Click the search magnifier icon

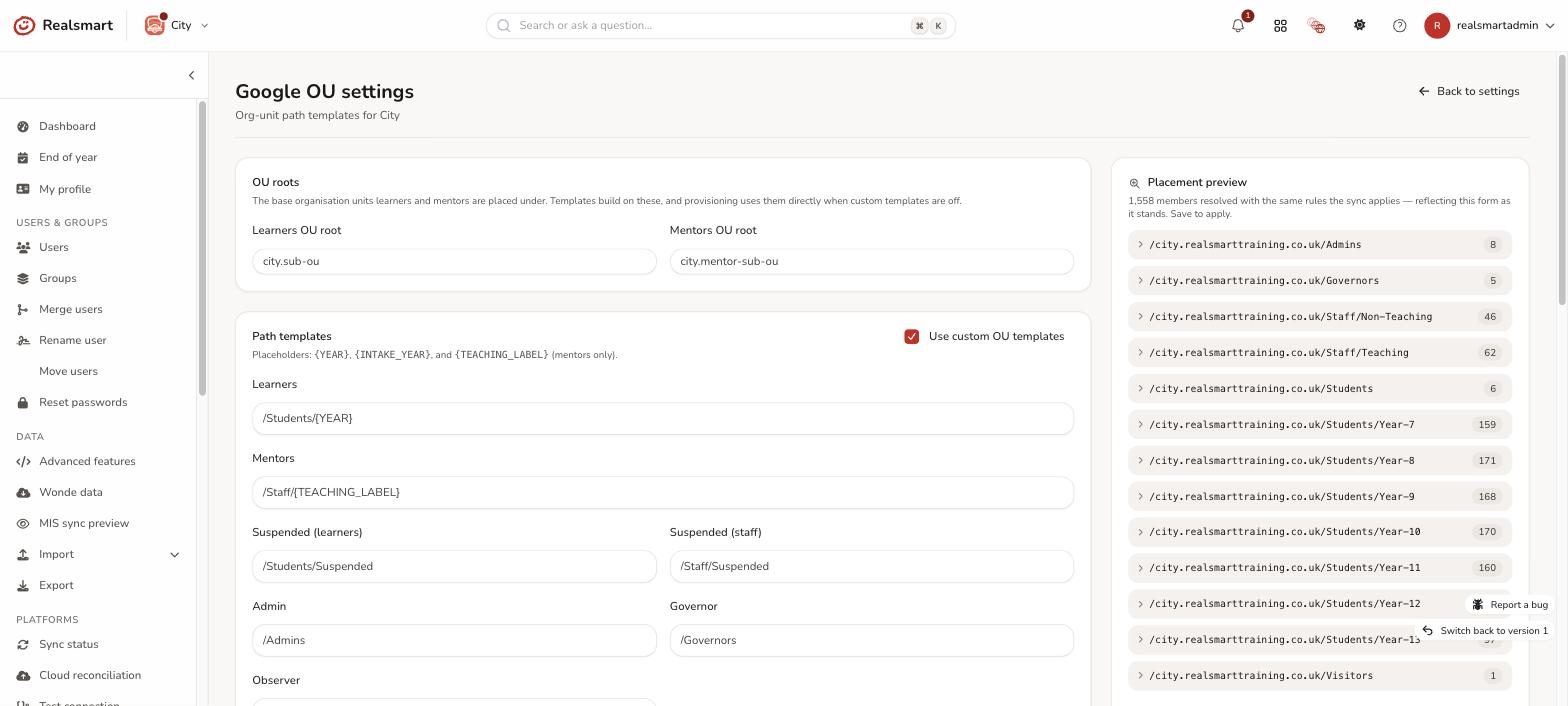pos(504,26)
